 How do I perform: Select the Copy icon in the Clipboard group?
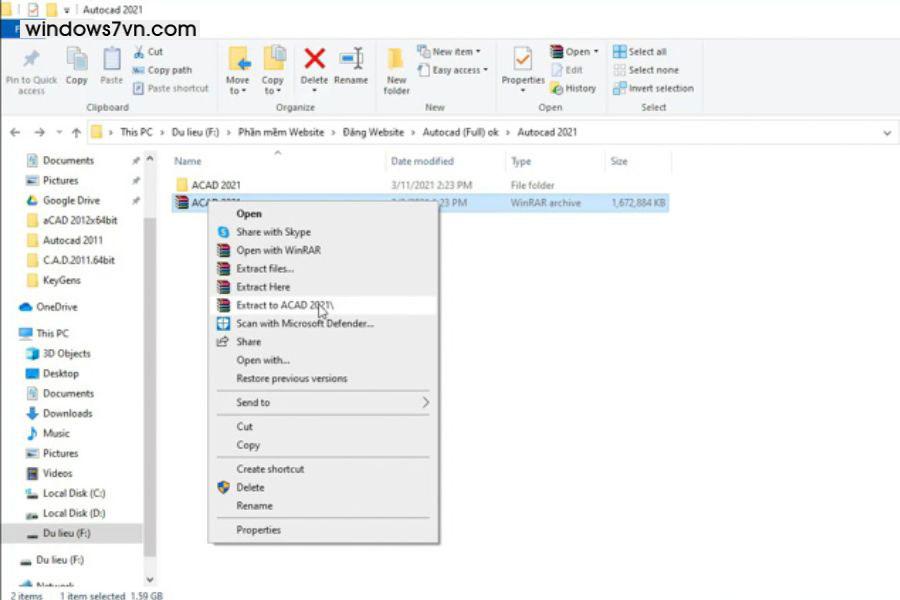tap(76, 57)
